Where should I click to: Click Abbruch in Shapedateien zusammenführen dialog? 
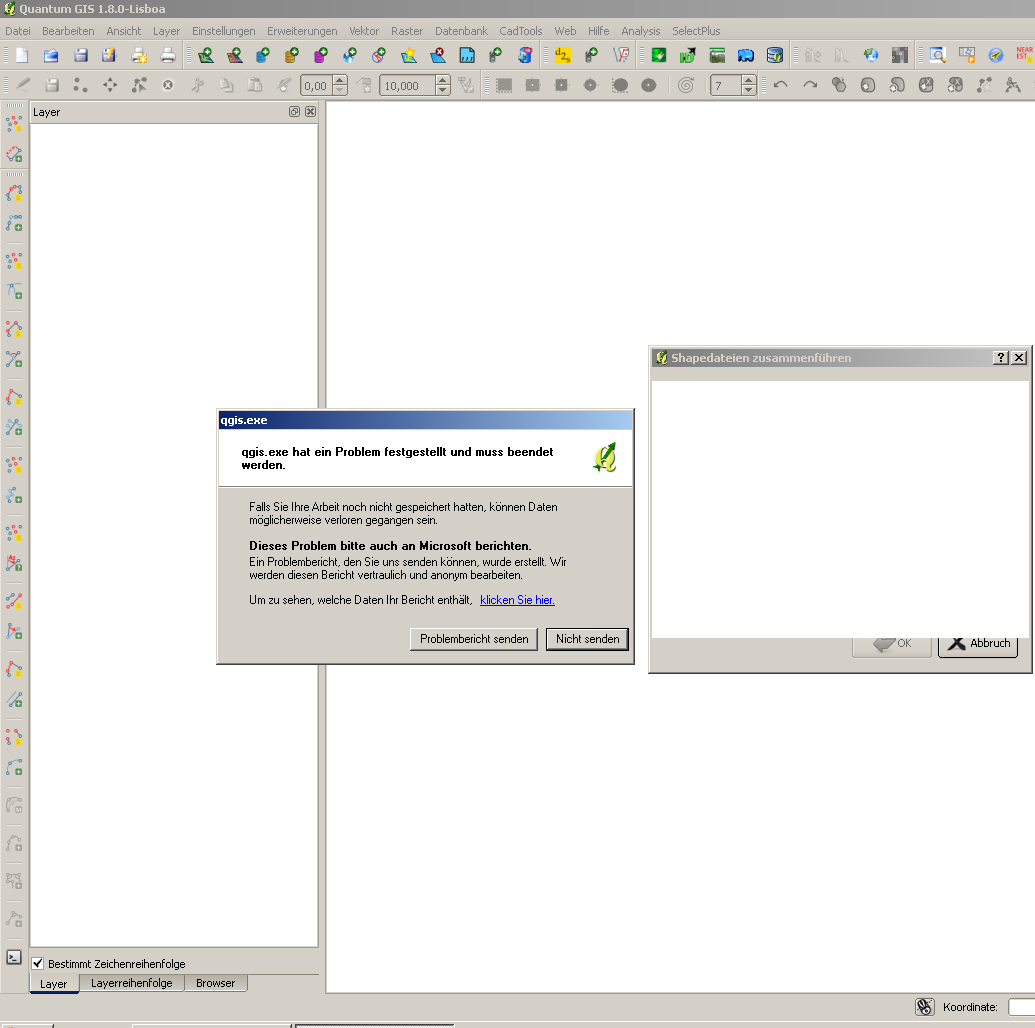click(978, 644)
